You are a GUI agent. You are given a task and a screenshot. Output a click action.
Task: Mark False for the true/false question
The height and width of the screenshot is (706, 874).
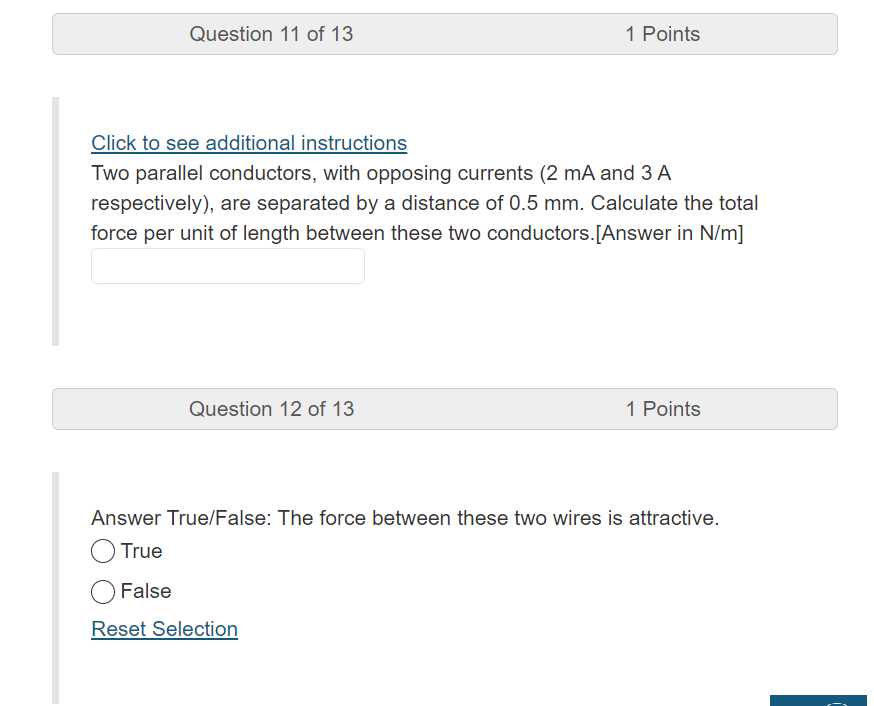[x=103, y=591]
